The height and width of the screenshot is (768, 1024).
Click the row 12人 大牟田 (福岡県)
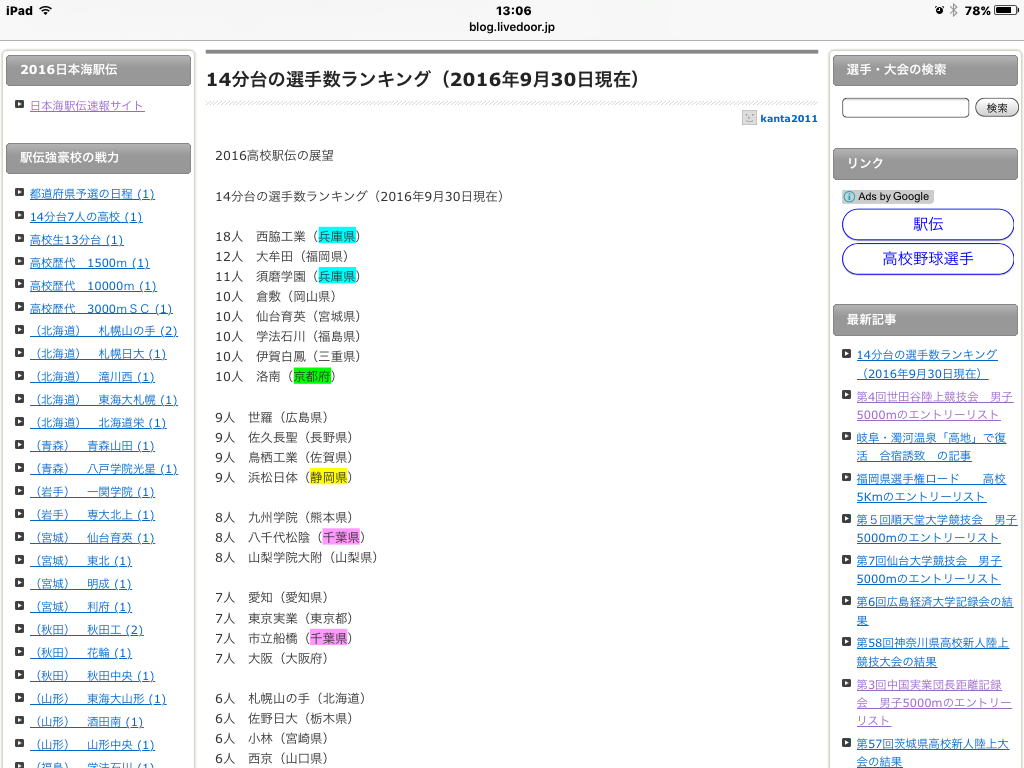click(x=285, y=256)
